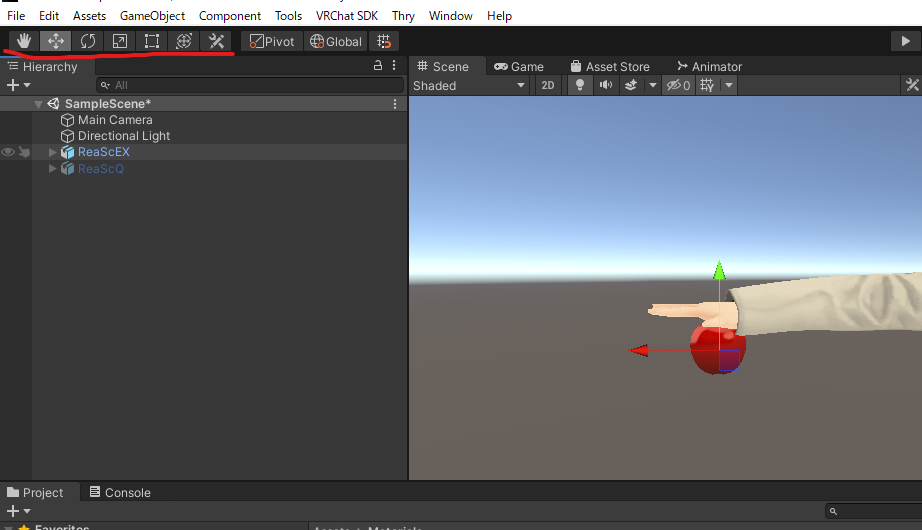922x530 pixels.
Task: Click the Main Camera cube icon
Action: point(68,120)
